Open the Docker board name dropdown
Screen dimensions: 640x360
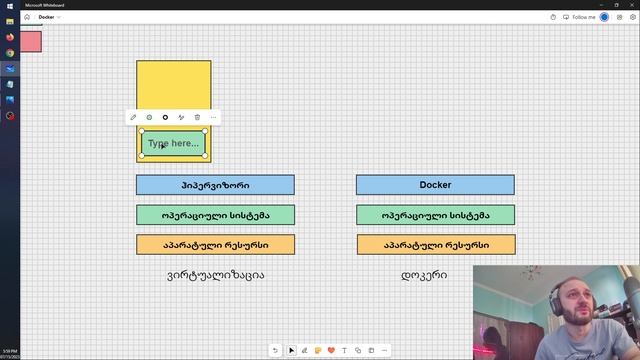49,17
